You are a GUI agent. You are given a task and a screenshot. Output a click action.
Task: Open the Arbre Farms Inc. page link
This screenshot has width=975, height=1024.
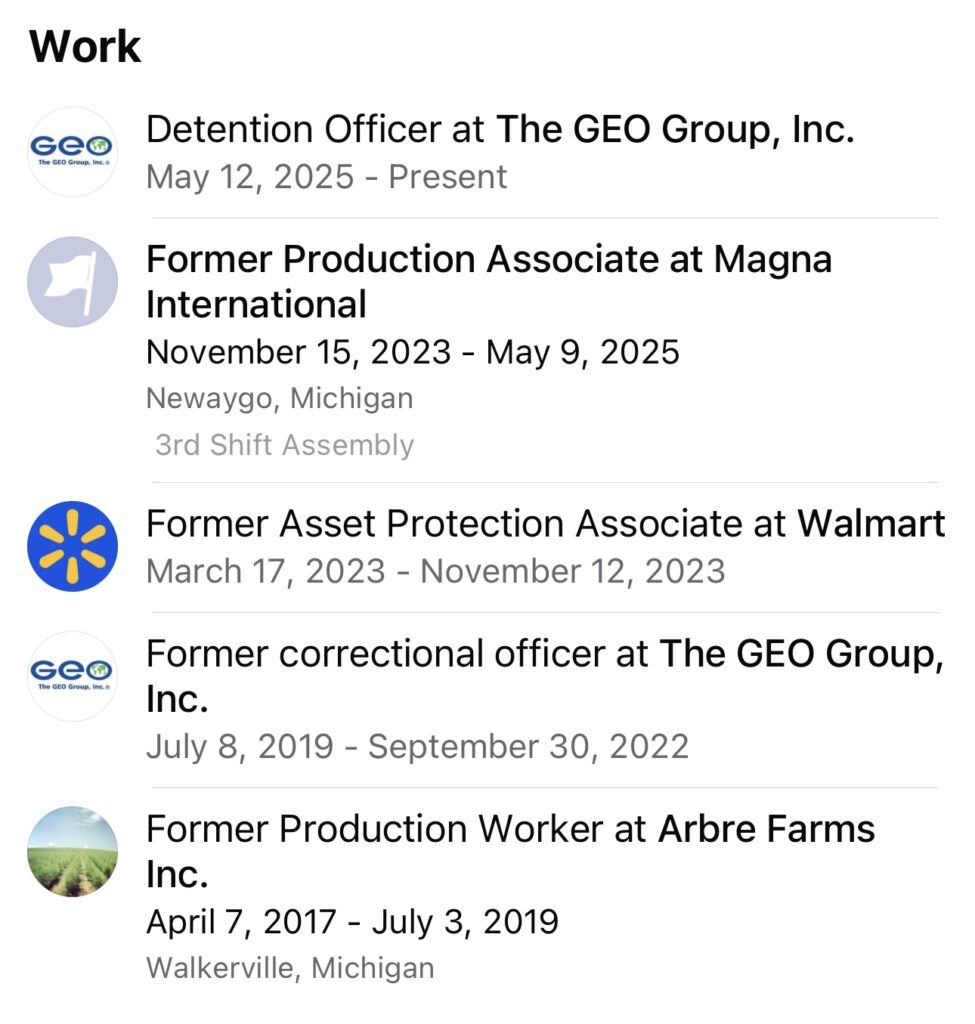765,829
